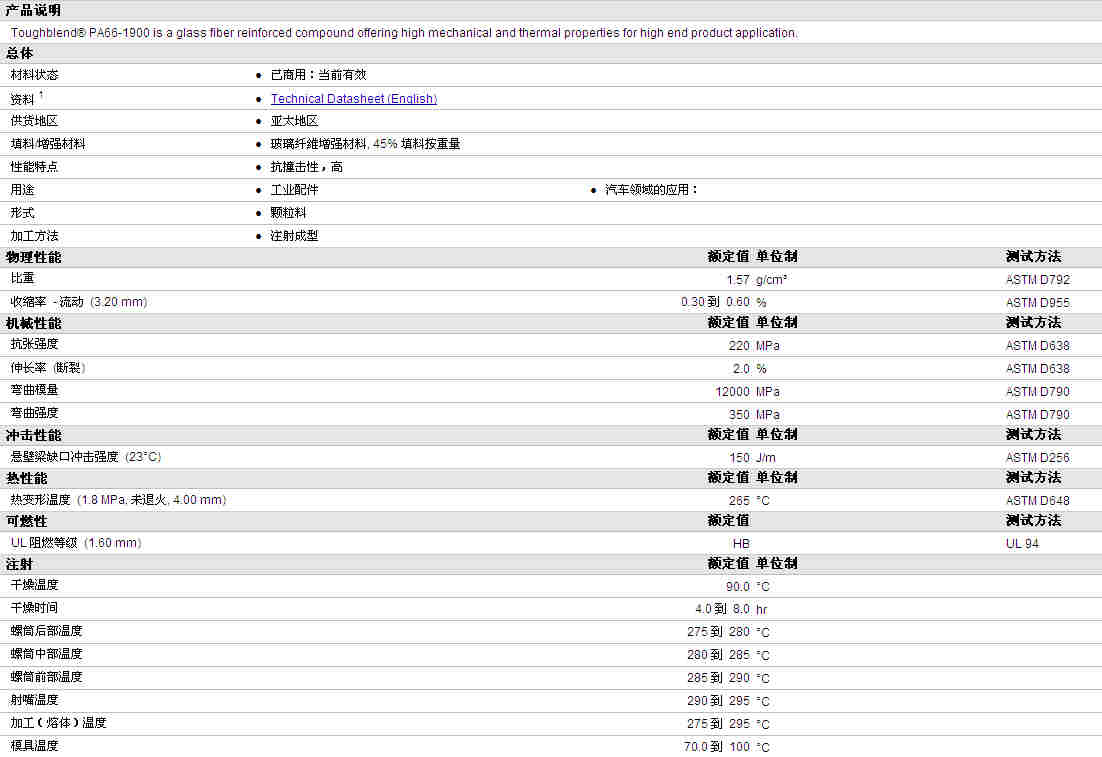Open the Technical Datasheet (English) link
1102x757 pixels.
[354, 99]
